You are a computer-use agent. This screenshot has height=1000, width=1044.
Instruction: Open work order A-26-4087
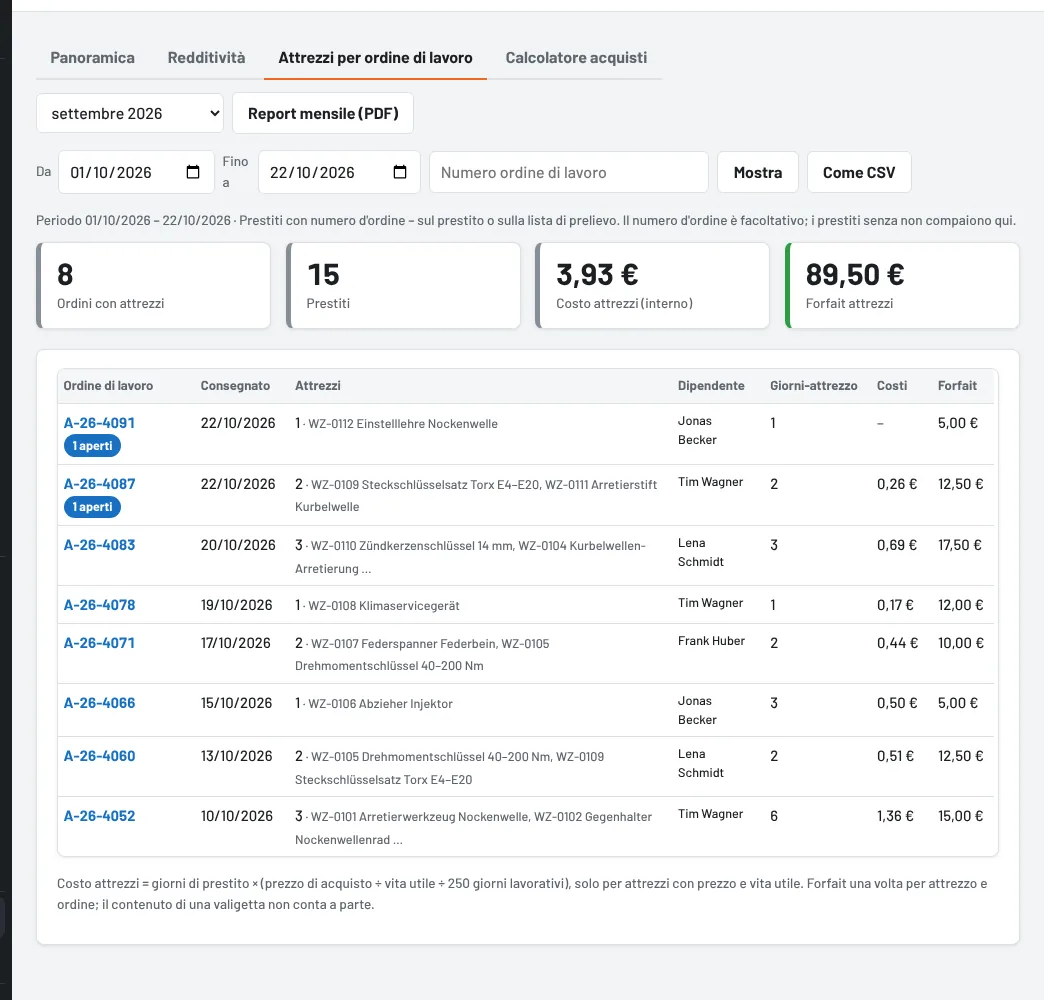[99, 484]
